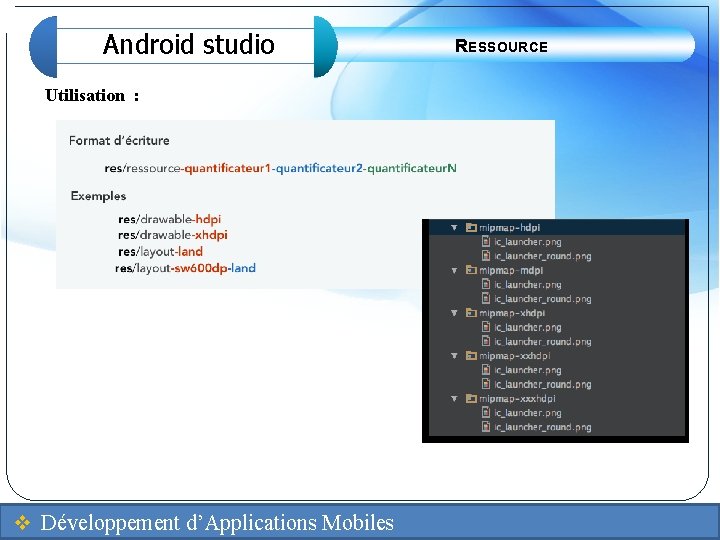Click ic_launcher_round.png file icon under mipmap-xhdpi
The height and width of the screenshot is (540, 720).
[486, 341]
